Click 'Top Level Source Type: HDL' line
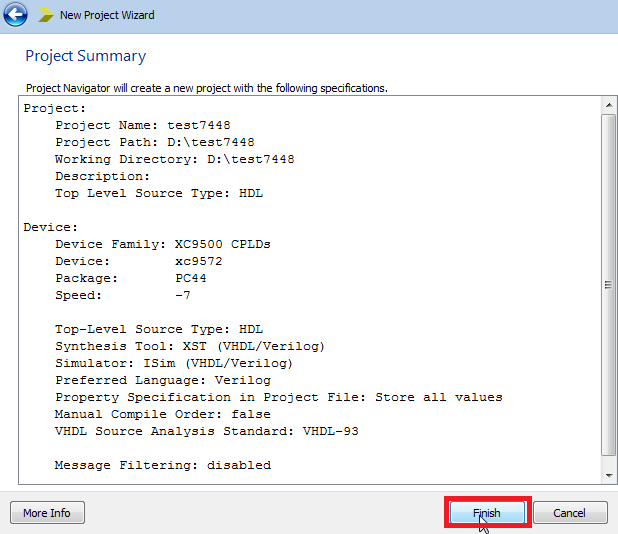The image size is (618, 534). click(x=159, y=193)
